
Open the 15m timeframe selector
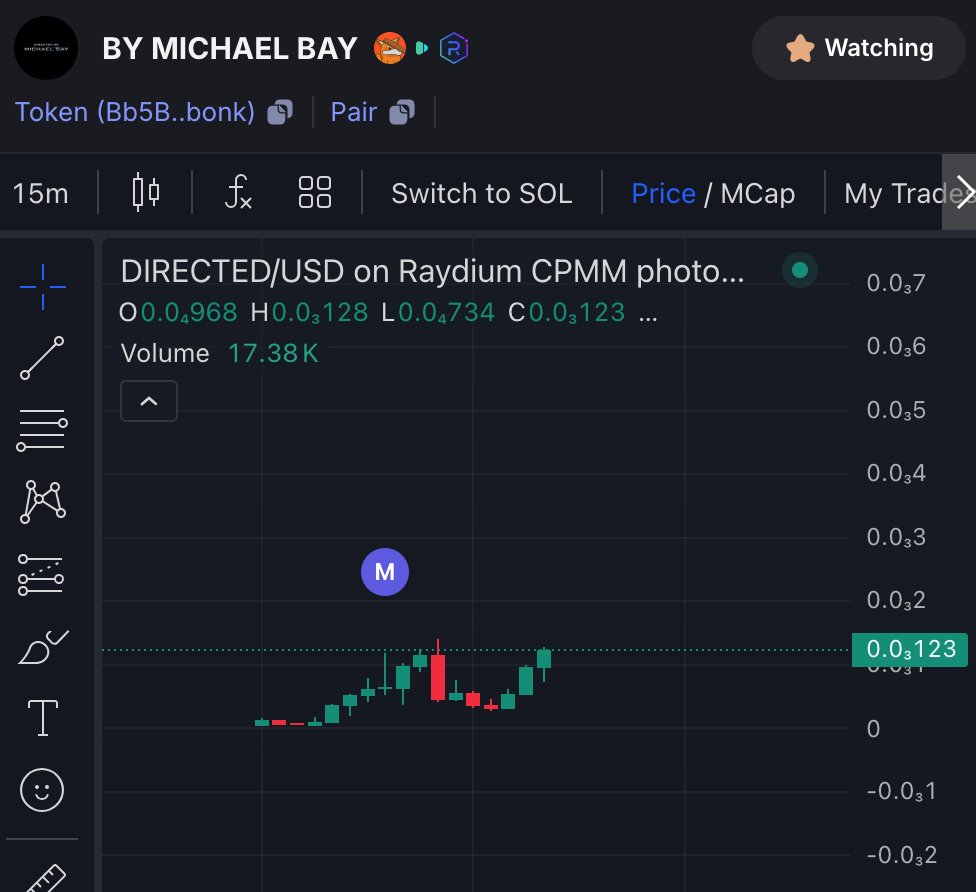click(40, 194)
